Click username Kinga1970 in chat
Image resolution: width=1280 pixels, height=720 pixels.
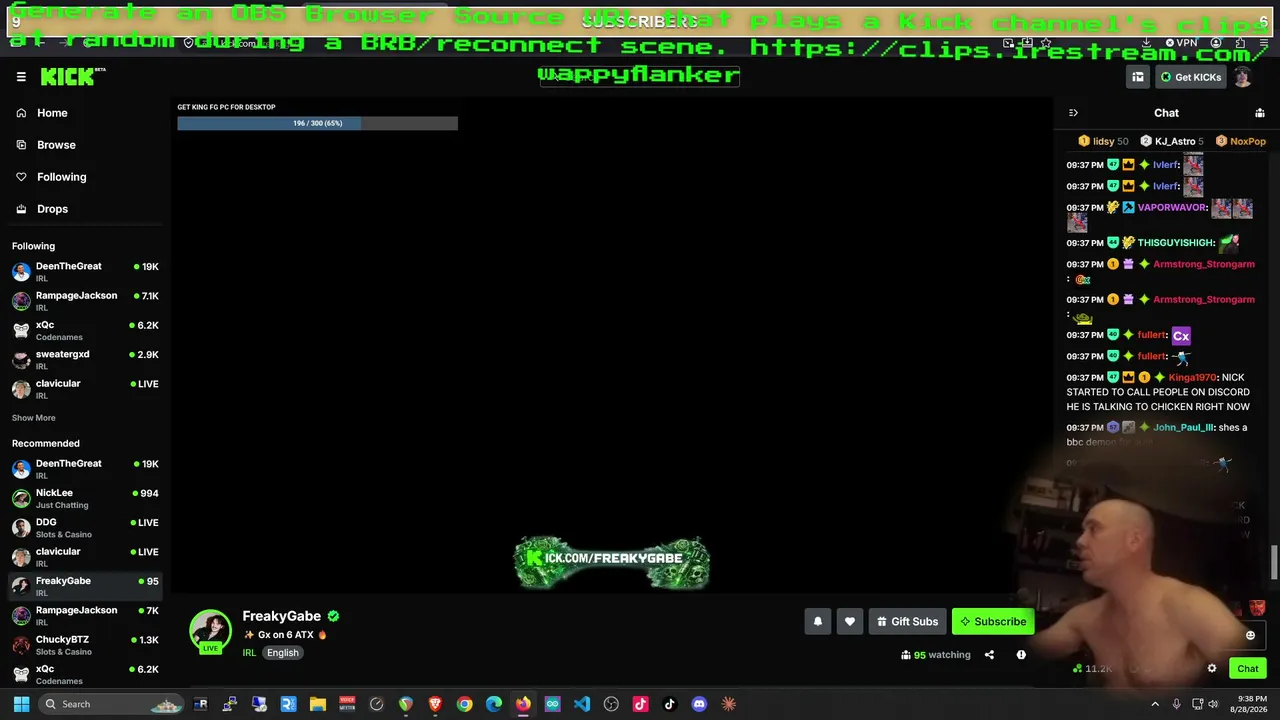pos(1192,378)
